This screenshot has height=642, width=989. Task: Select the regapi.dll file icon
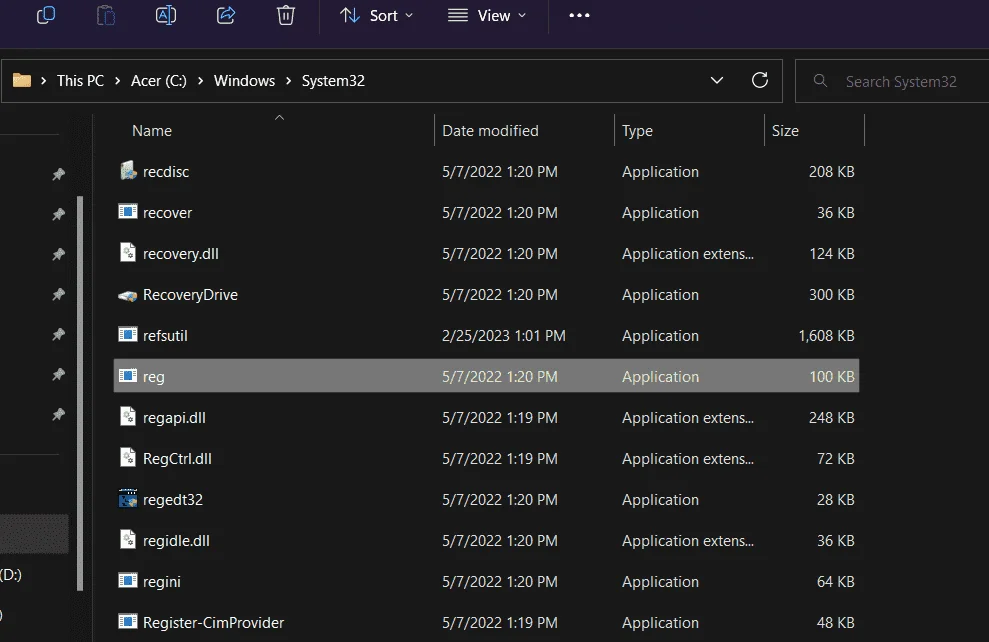coord(128,416)
